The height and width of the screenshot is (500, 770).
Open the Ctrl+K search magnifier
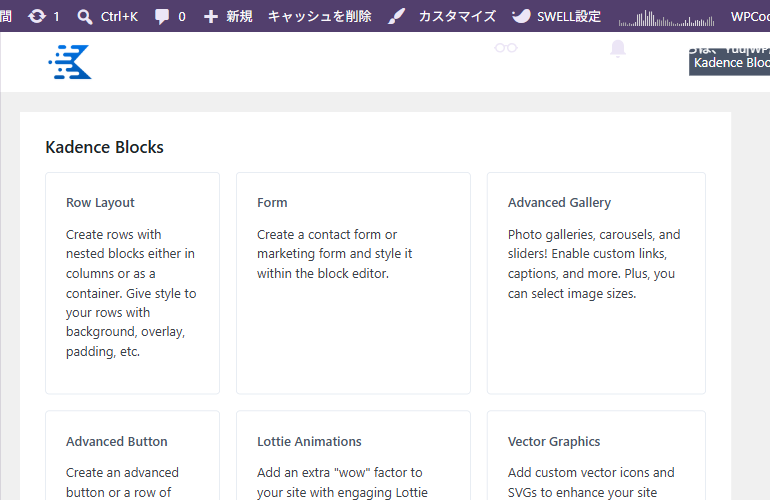(x=84, y=17)
